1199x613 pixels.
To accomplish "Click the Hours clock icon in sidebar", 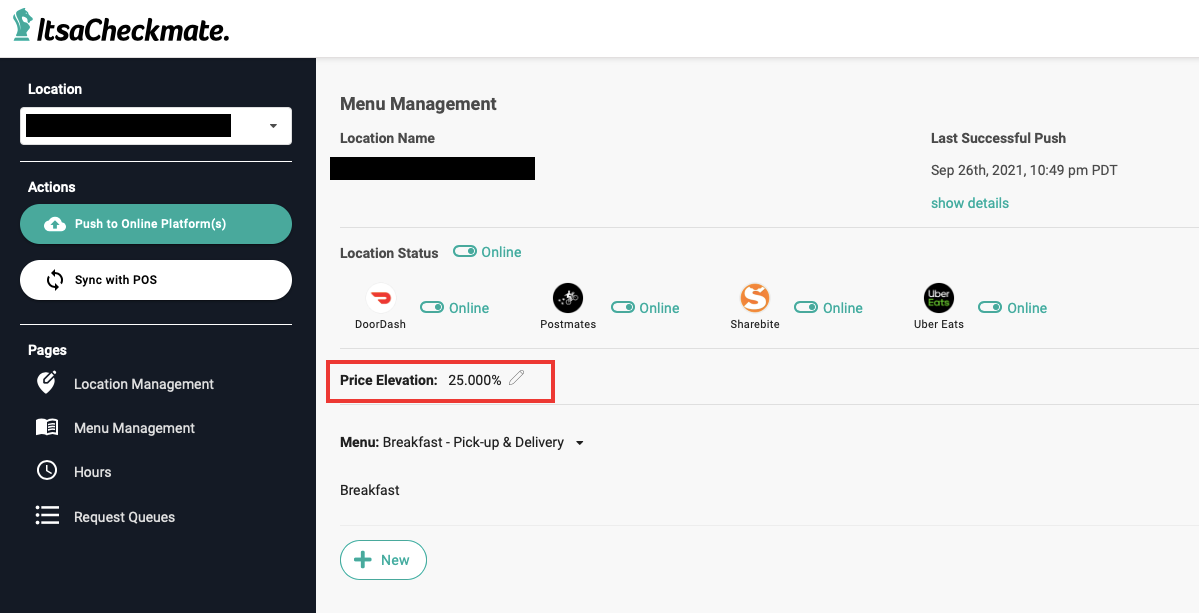I will tap(47, 471).
